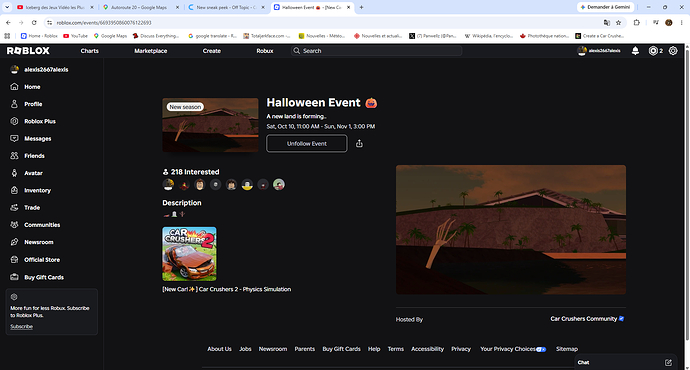Share the Halloween Event via share icon
Viewport: 690px width, 370px height.
coord(359,143)
